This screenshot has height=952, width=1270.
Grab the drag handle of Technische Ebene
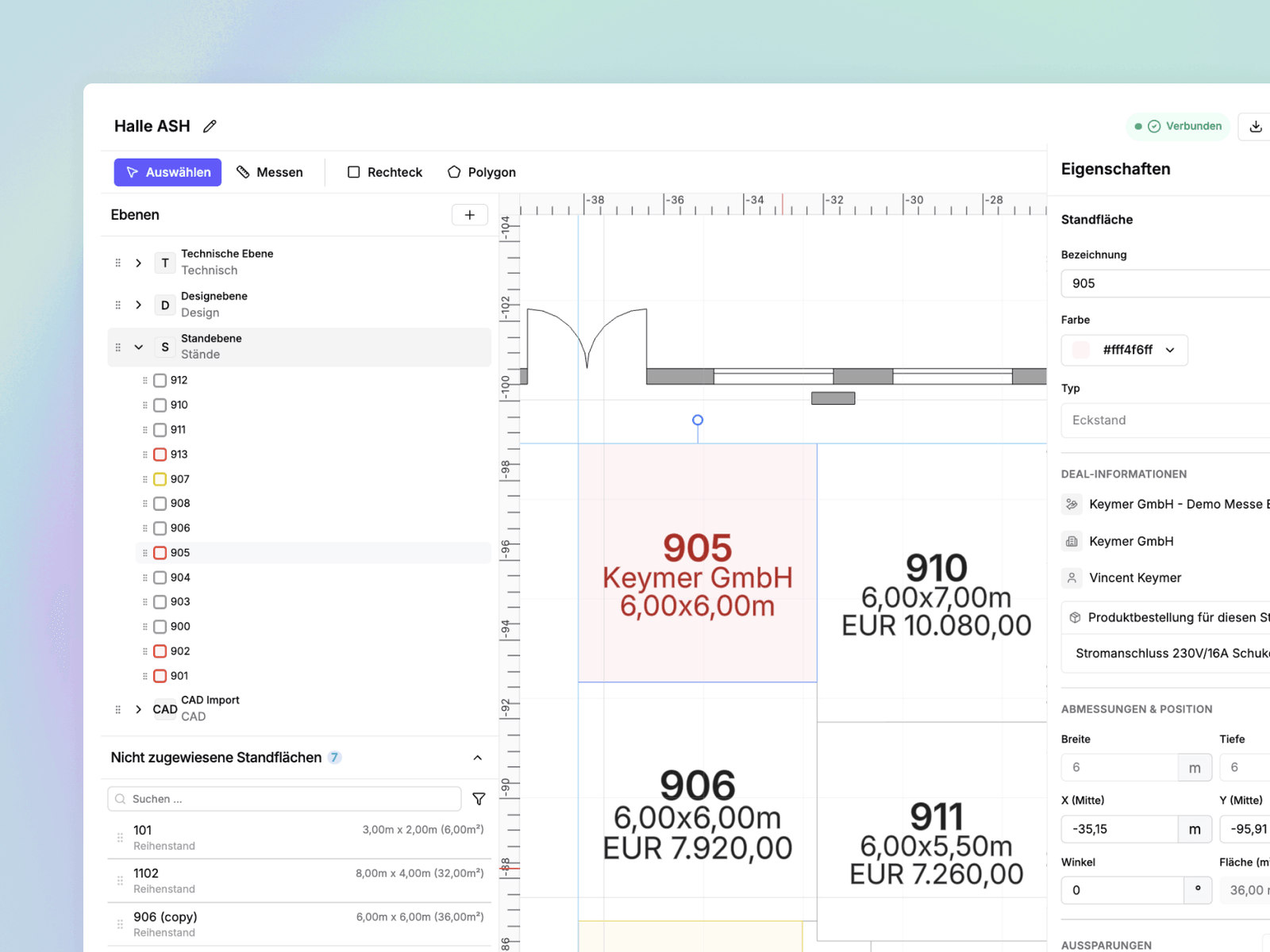click(x=118, y=263)
